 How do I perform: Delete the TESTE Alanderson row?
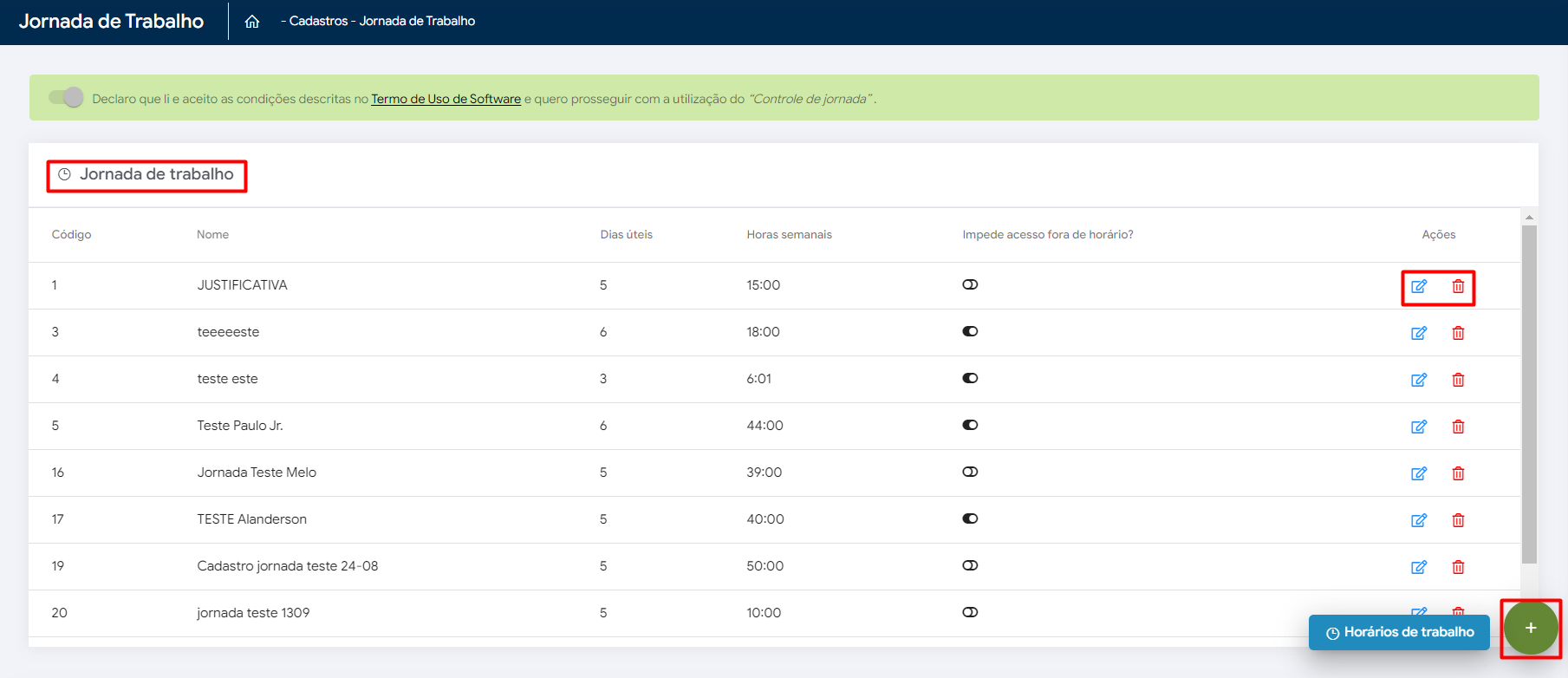coord(1458,520)
